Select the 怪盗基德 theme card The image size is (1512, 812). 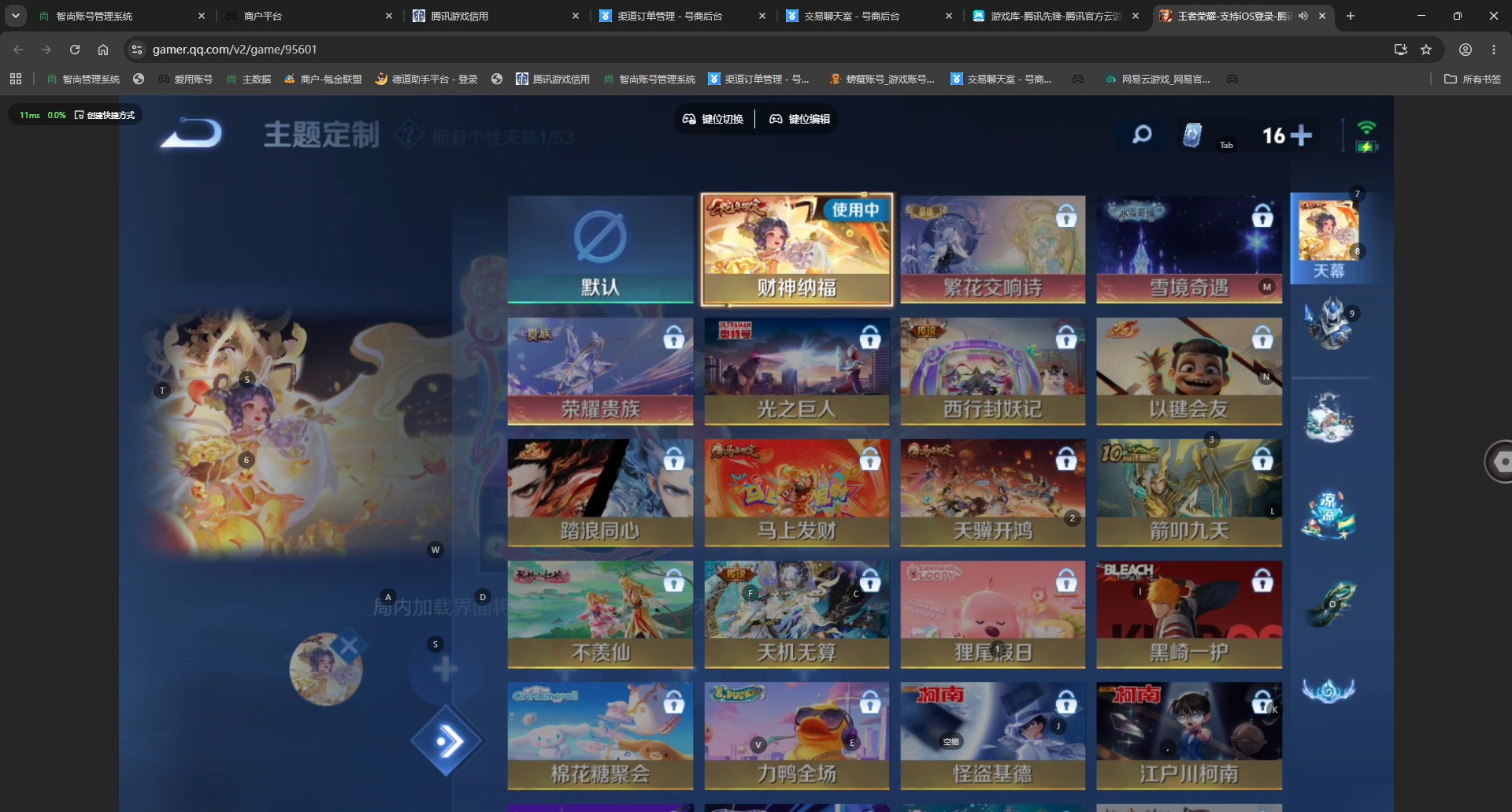click(x=993, y=736)
